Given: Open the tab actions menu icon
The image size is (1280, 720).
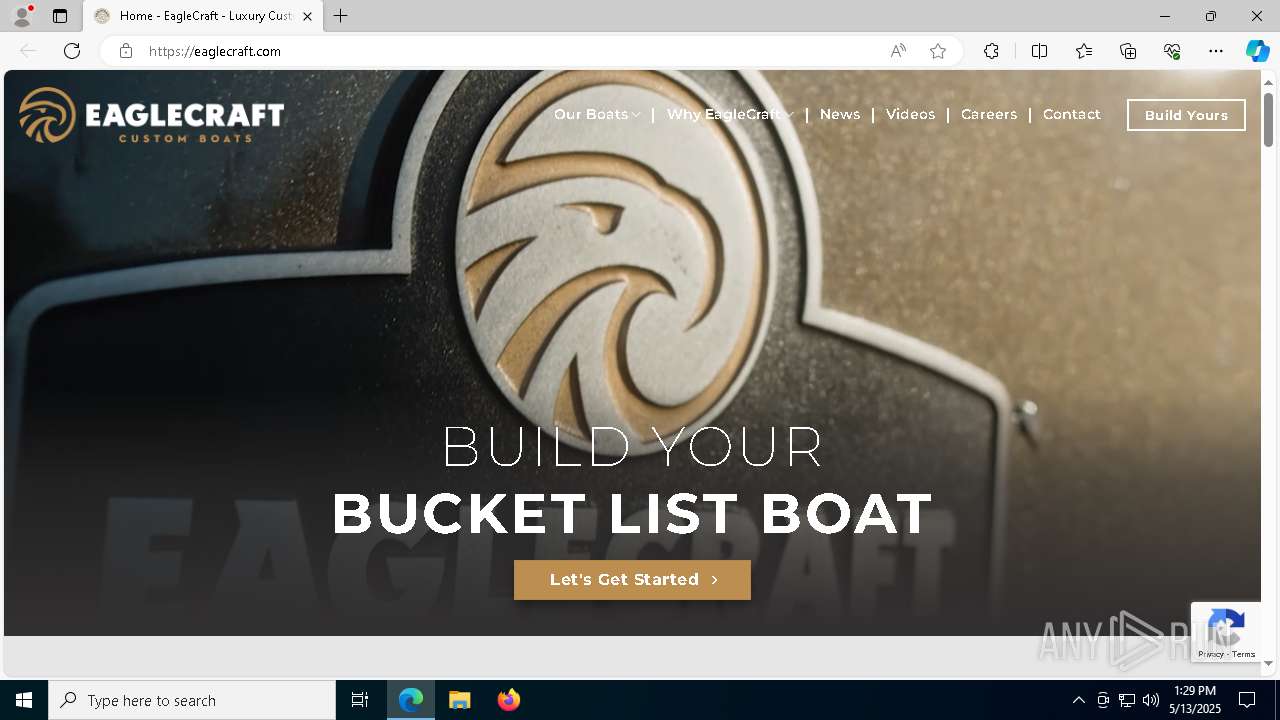Looking at the screenshot, I should point(60,16).
